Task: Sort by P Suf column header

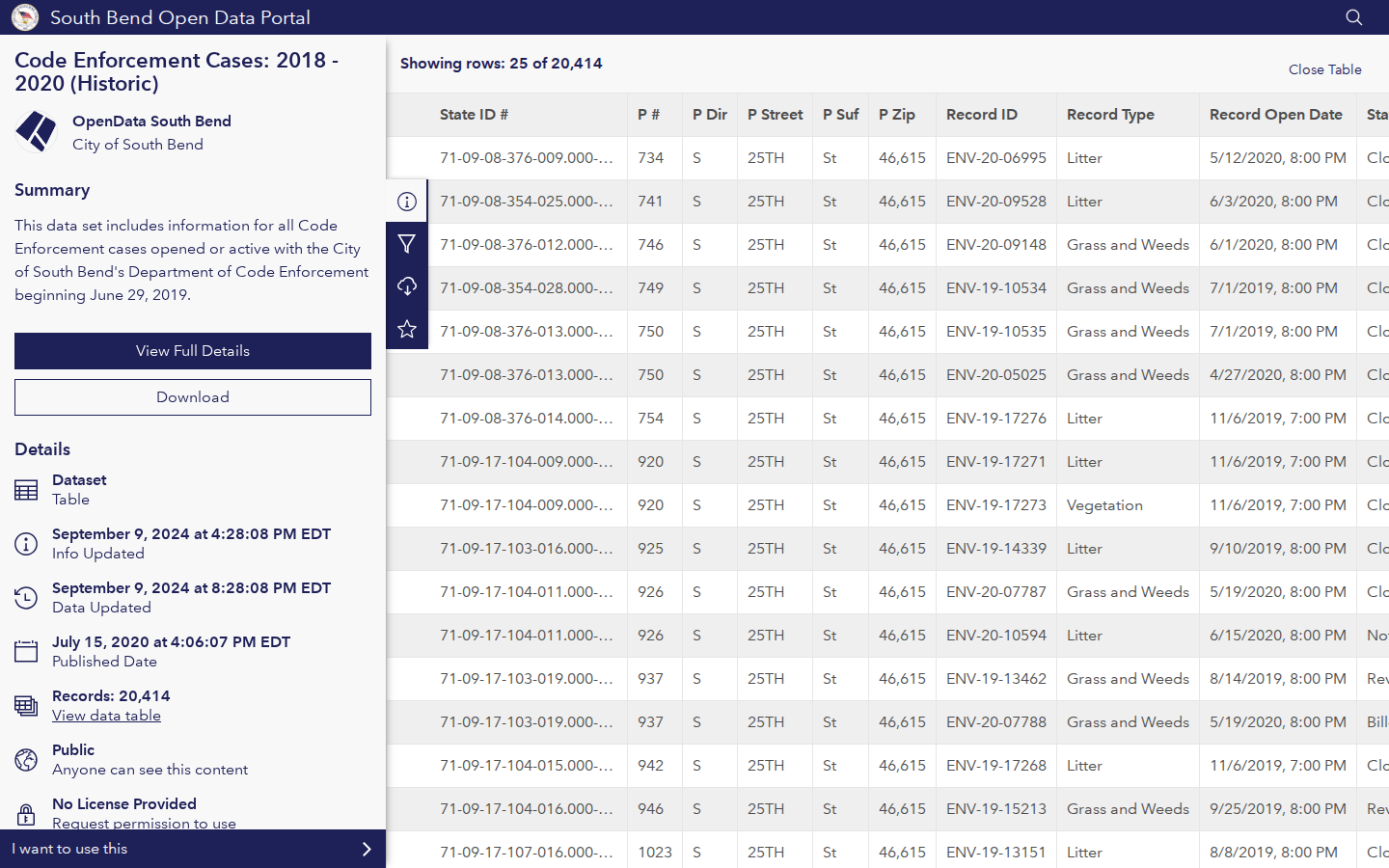Action: coord(841,115)
